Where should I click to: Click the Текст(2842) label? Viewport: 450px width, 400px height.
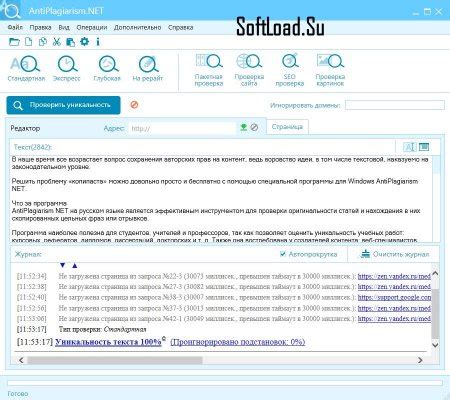(x=33, y=147)
